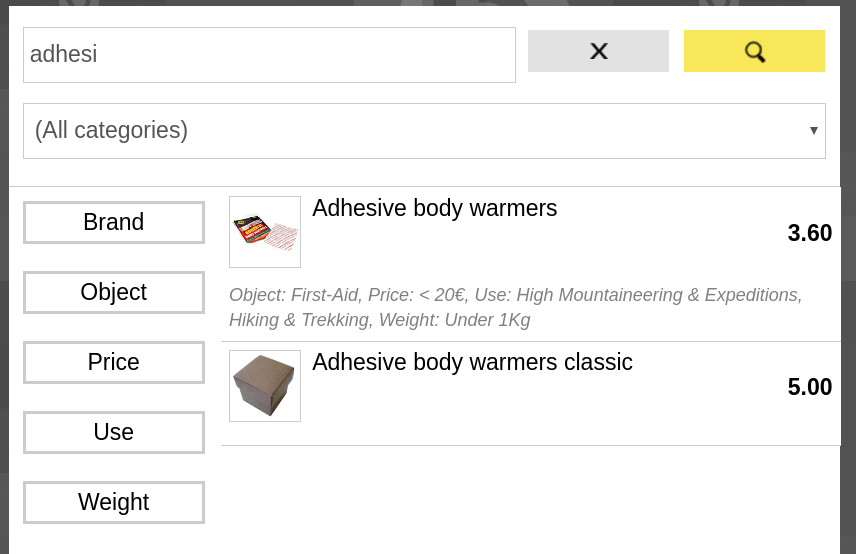Click the 3.60 price of the first result
Screen dimensions: 856x554
[x=809, y=233]
